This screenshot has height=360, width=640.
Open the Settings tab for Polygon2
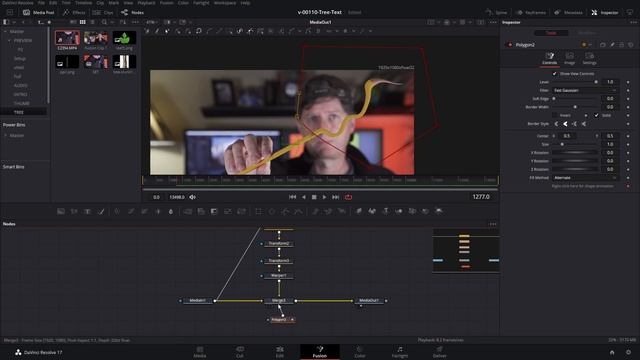589,58
